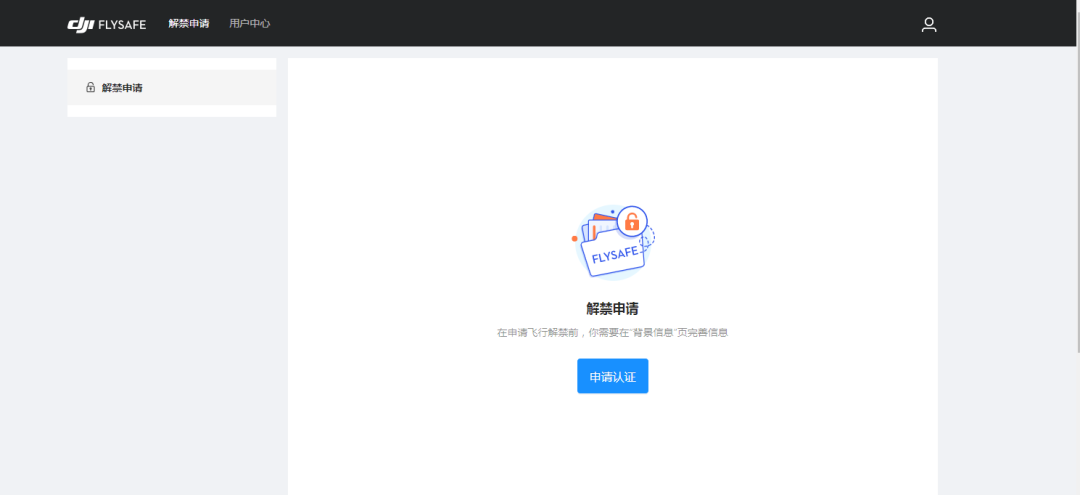Click the description text mentioning 背景信息
1080x495 pixels.
[612, 333]
